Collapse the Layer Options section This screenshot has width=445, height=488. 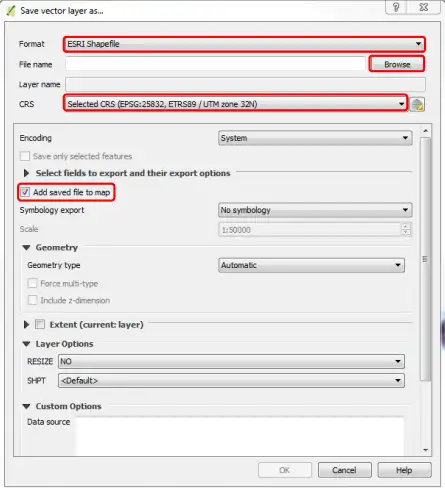coord(26,344)
